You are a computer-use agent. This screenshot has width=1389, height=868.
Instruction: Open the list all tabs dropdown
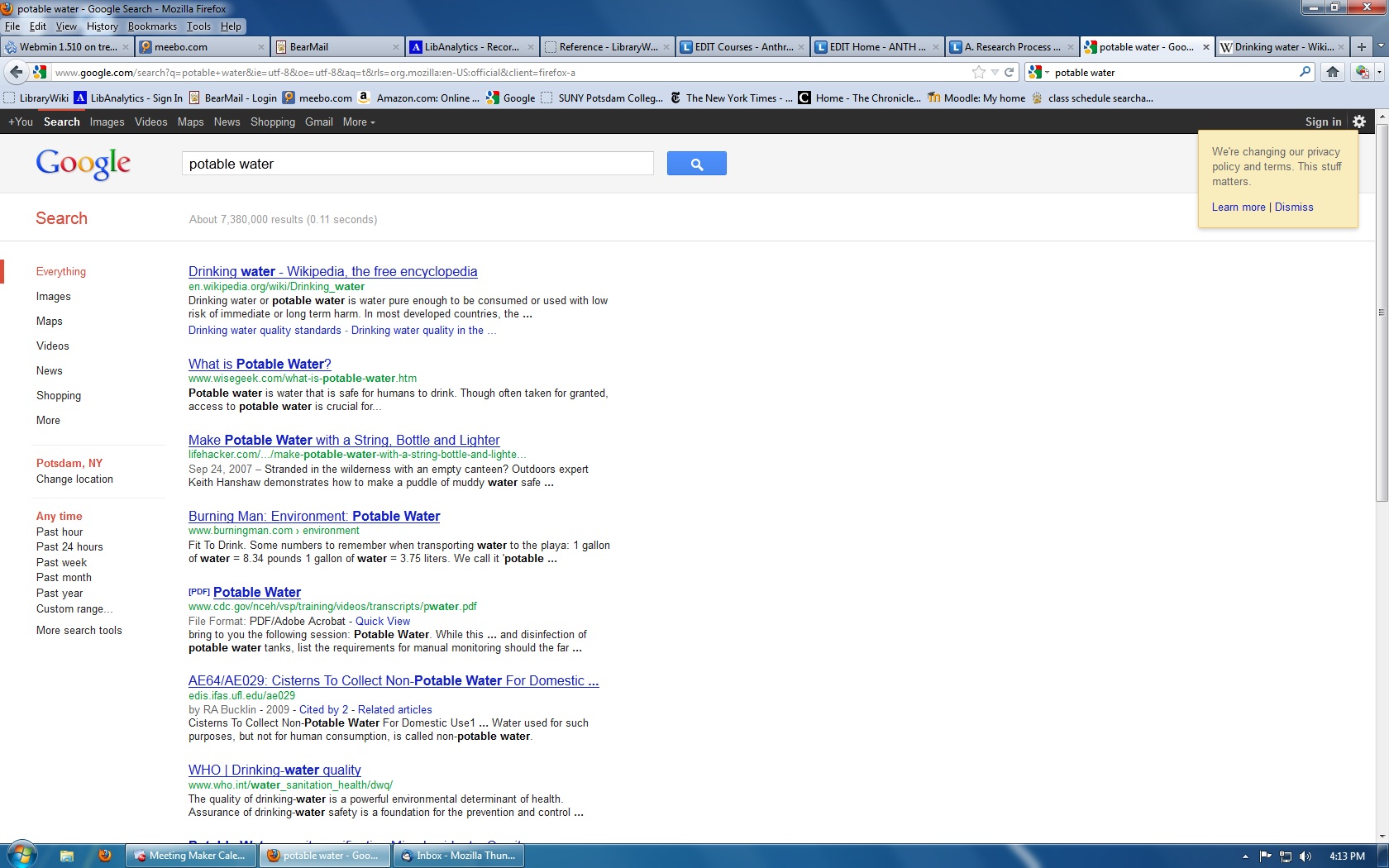1380,47
